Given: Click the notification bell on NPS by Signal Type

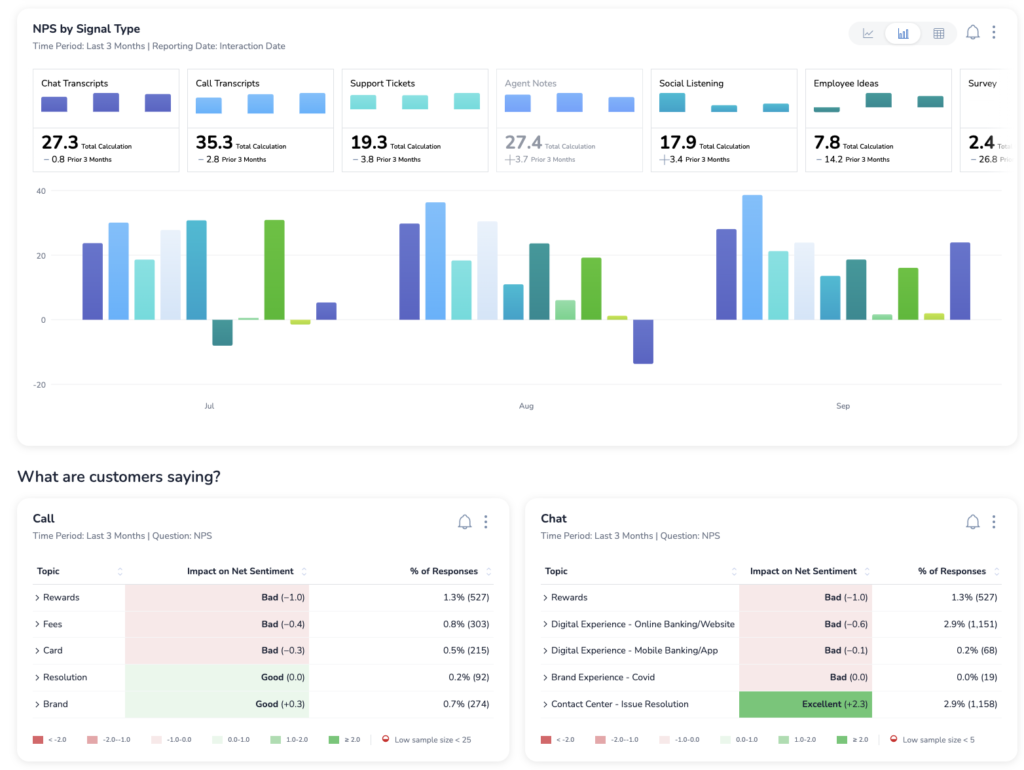Looking at the screenshot, I should 972,32.
